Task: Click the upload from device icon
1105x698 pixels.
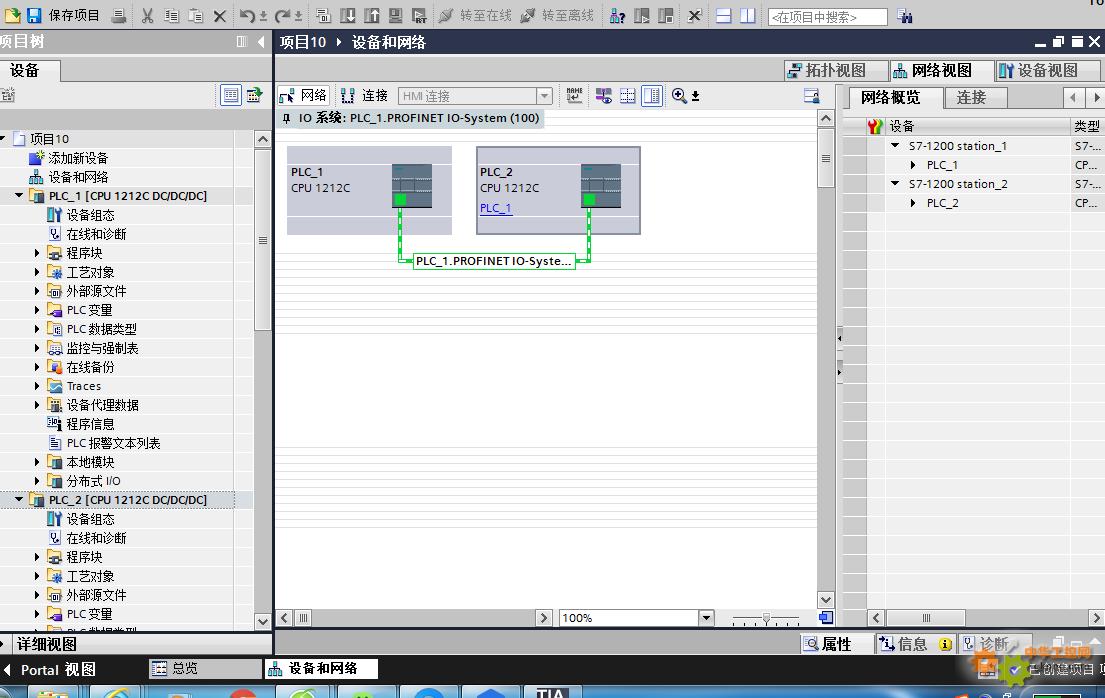Action: pos(371,16)
